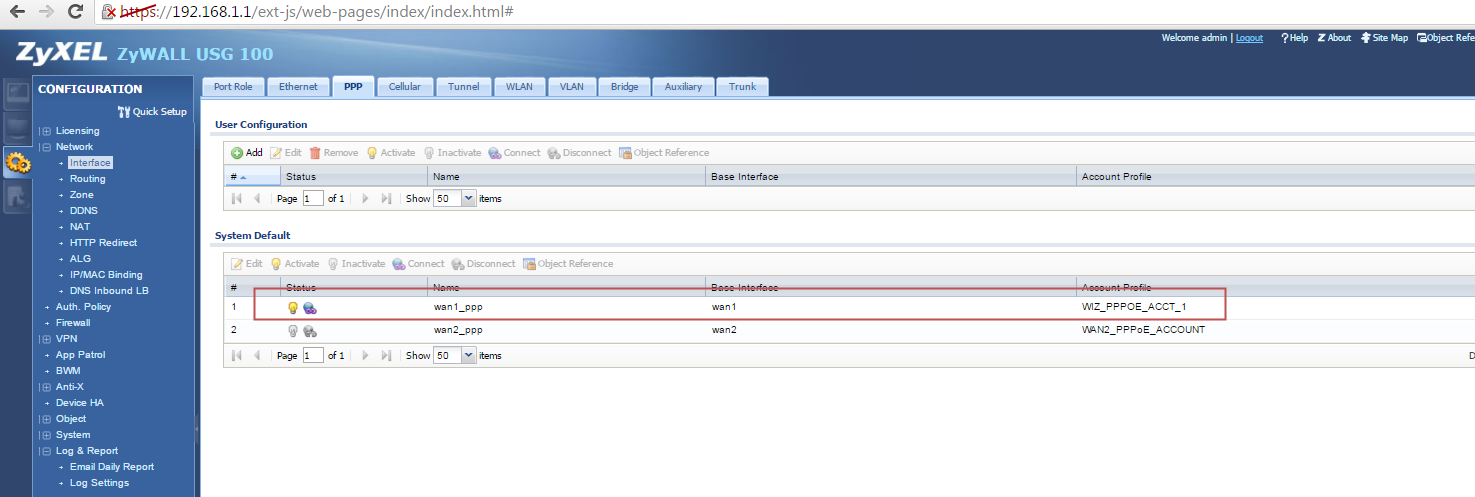Collapse the Network tree node
The height and width of the screenshot is (497, 1475).
point(45,147)
